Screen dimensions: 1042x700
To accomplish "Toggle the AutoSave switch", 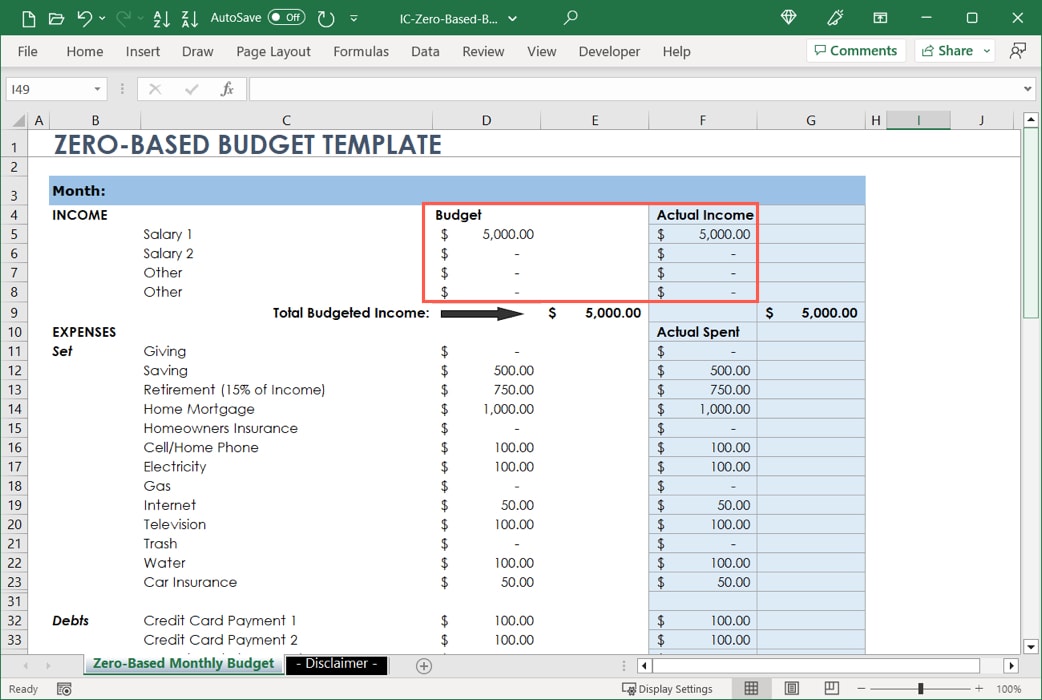I will (x=287, y=17).
